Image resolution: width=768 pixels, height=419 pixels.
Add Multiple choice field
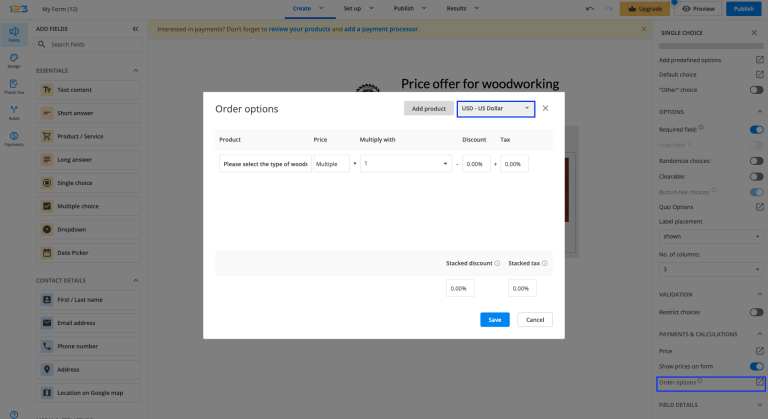[88, 206]
